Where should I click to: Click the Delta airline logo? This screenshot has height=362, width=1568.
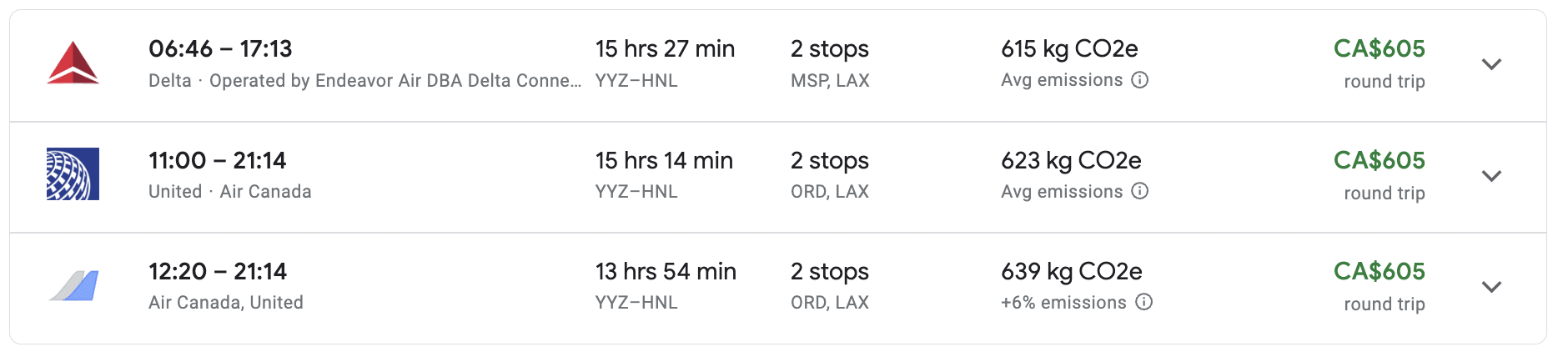click(73, 63)
